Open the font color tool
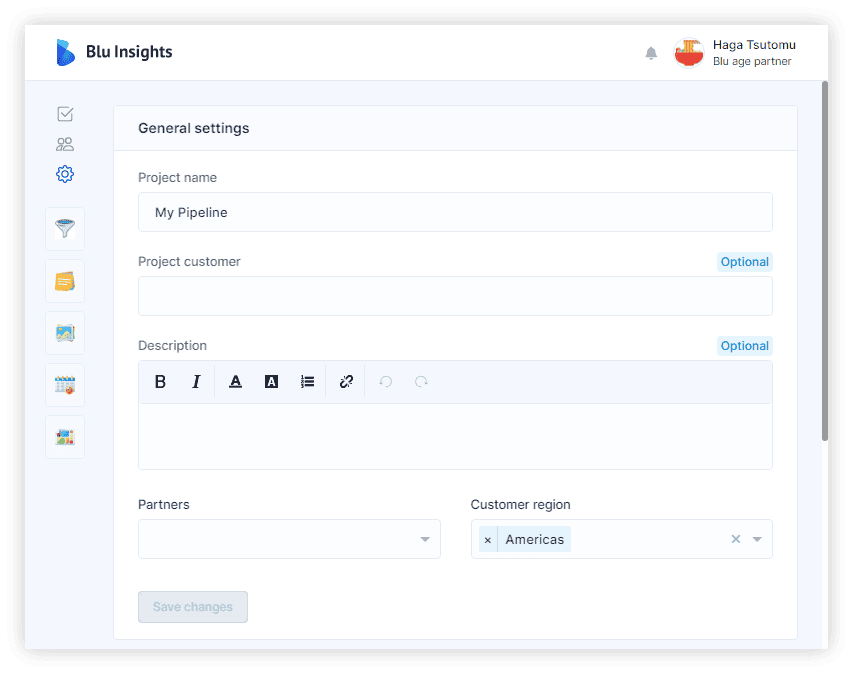 pos(235,382)
